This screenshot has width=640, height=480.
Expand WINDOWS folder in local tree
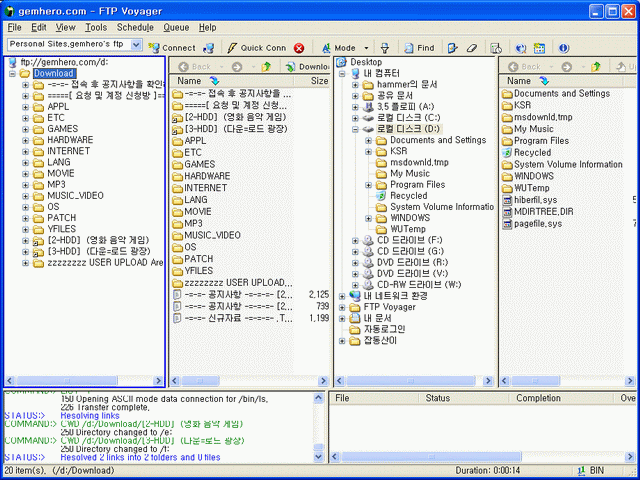tap(368, 218)
